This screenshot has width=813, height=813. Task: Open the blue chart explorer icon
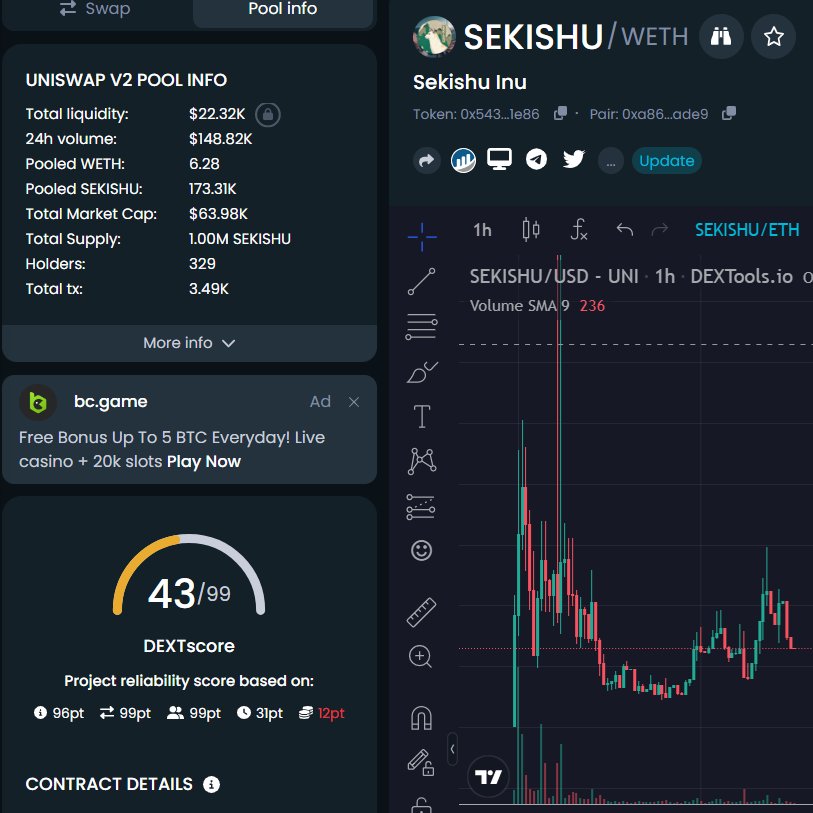tap(463, 160)
